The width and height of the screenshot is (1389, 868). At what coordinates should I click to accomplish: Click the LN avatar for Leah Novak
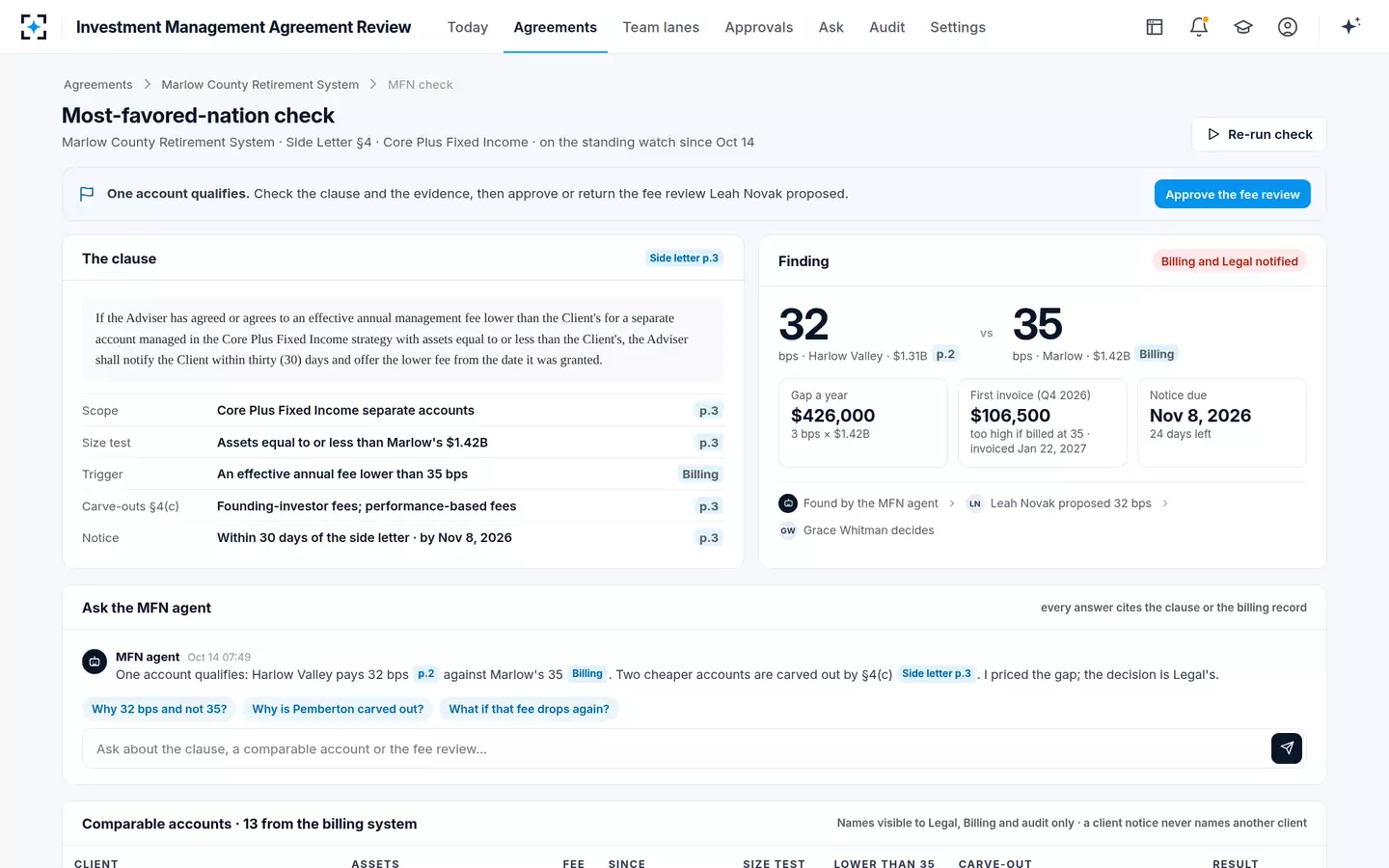[975, 503]
